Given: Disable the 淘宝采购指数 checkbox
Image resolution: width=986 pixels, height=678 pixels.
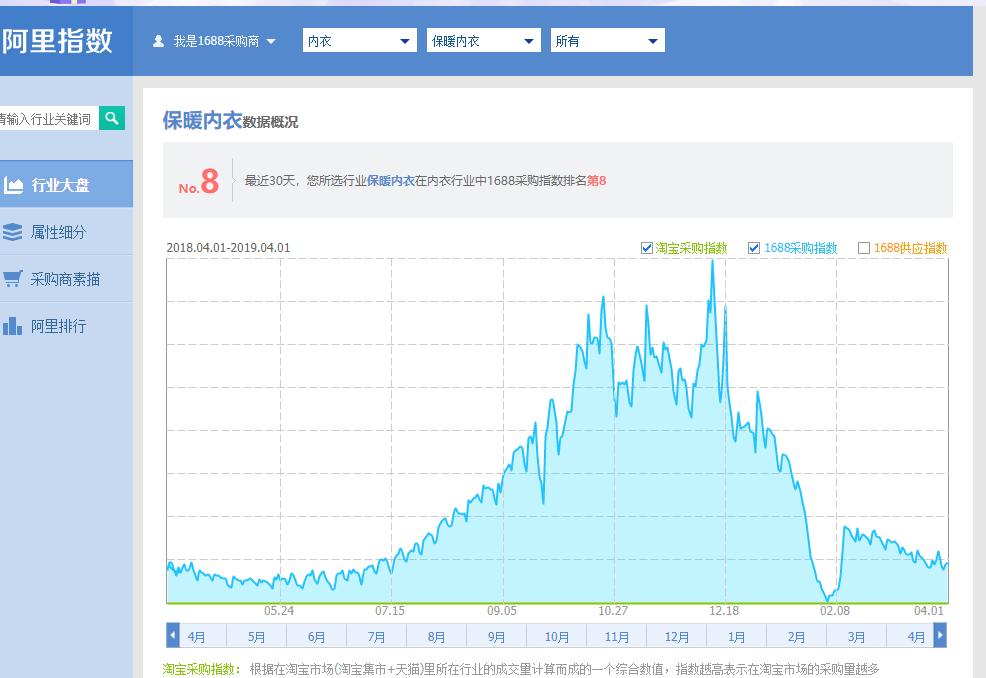Looking at the screenshot, I should pos(647,247).
